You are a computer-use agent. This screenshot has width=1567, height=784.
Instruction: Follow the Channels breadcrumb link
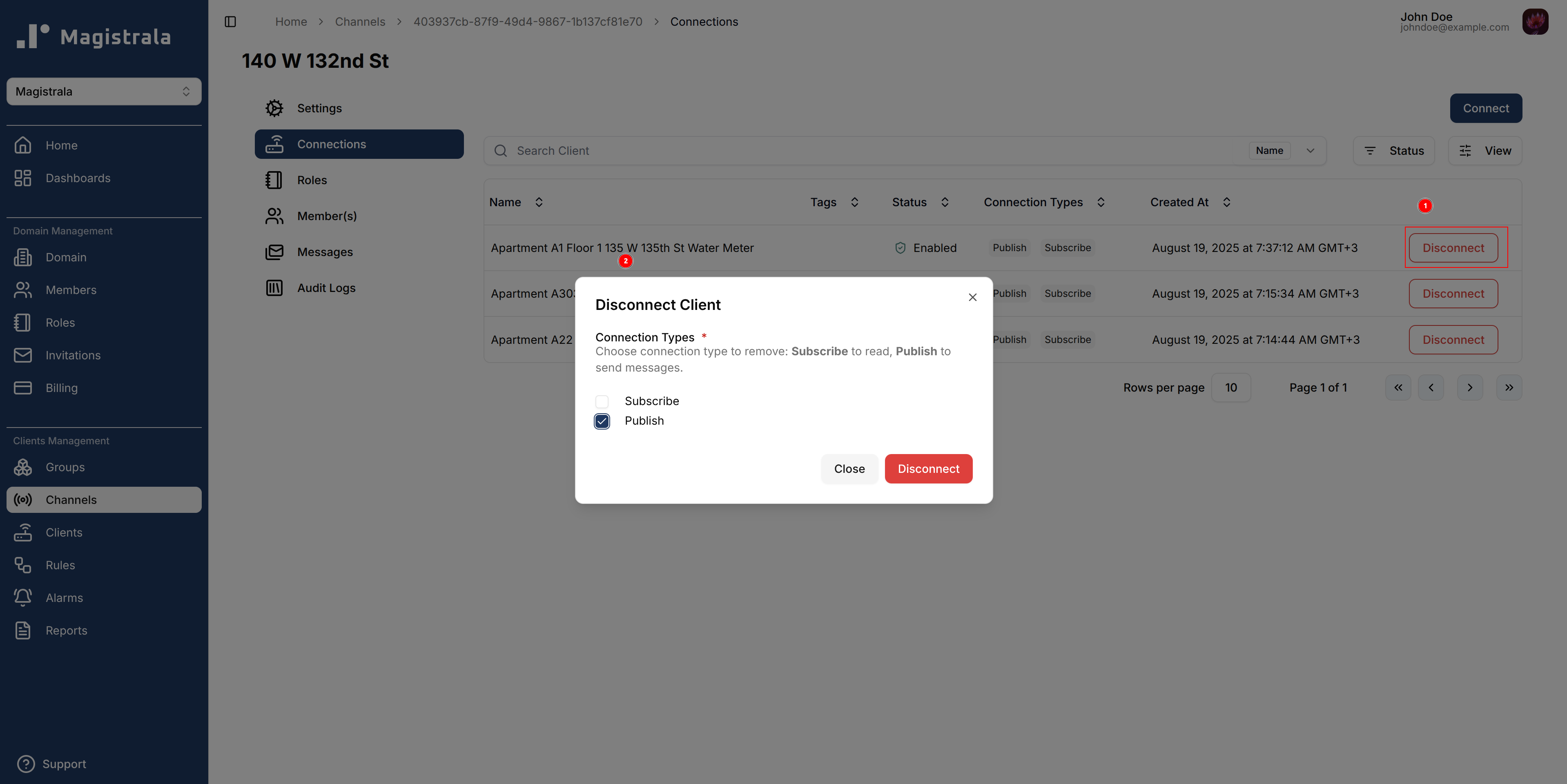tap(359, 21)
